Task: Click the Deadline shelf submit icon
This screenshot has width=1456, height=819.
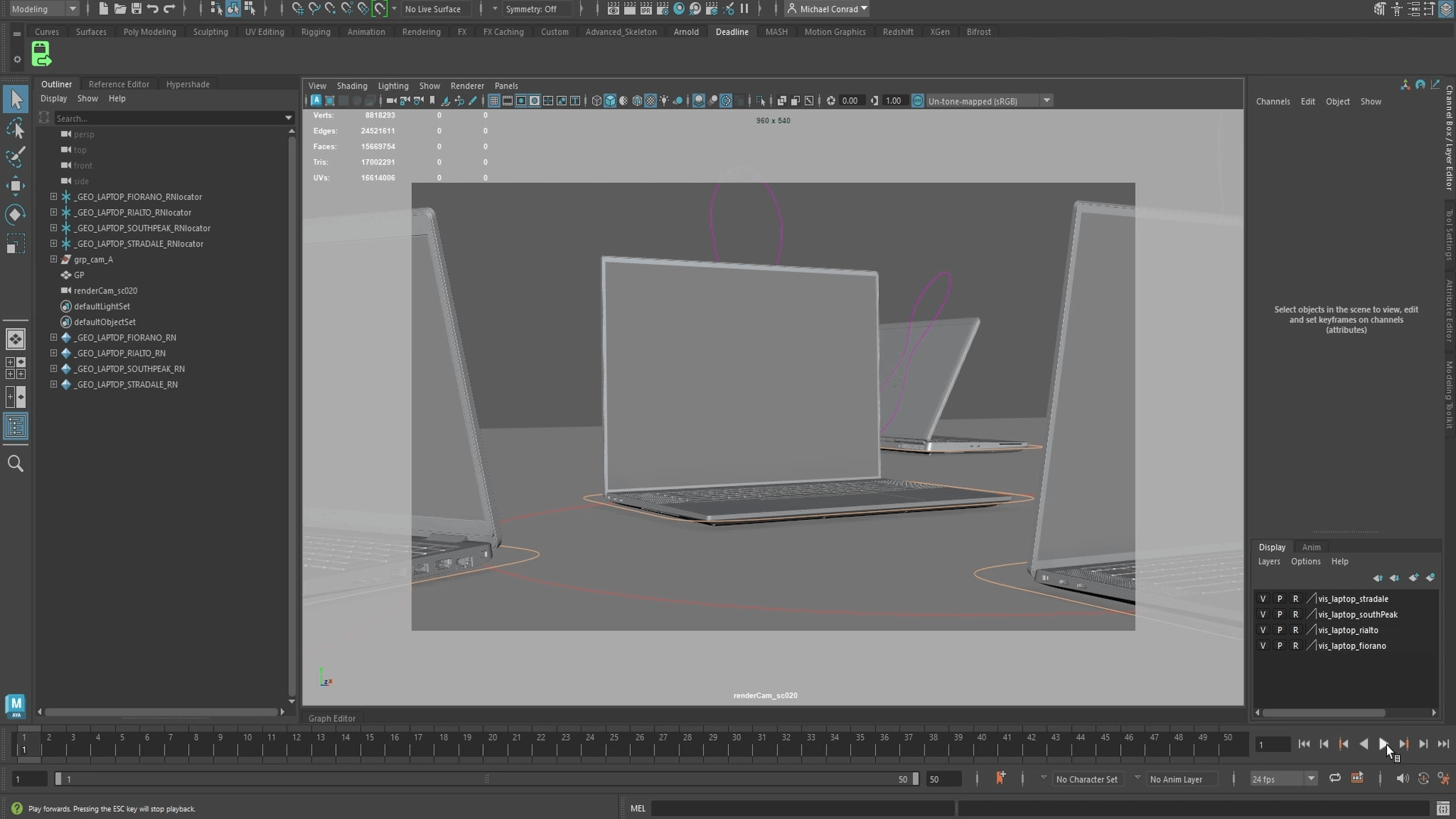Action: click(x=41, y=55)
